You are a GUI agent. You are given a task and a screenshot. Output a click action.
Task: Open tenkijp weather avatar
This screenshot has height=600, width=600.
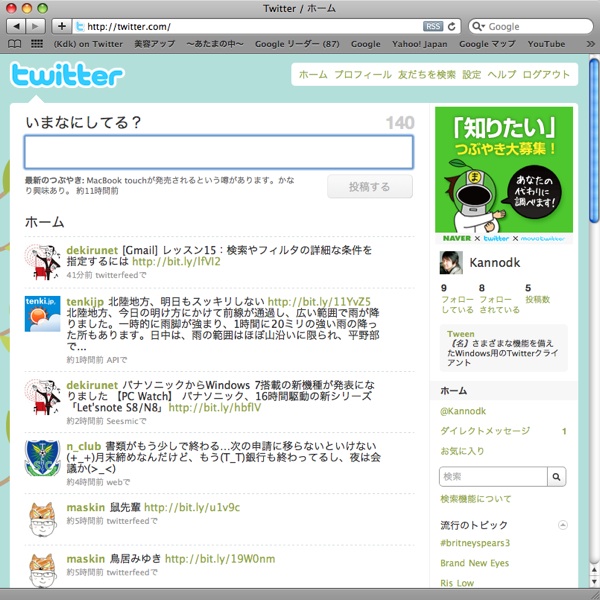(x=42, y=313)
